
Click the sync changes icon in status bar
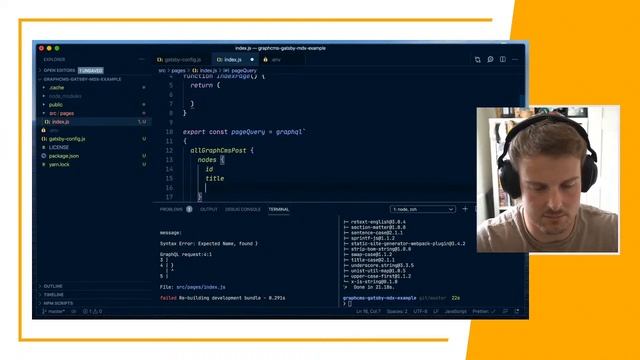click(74, 311)
